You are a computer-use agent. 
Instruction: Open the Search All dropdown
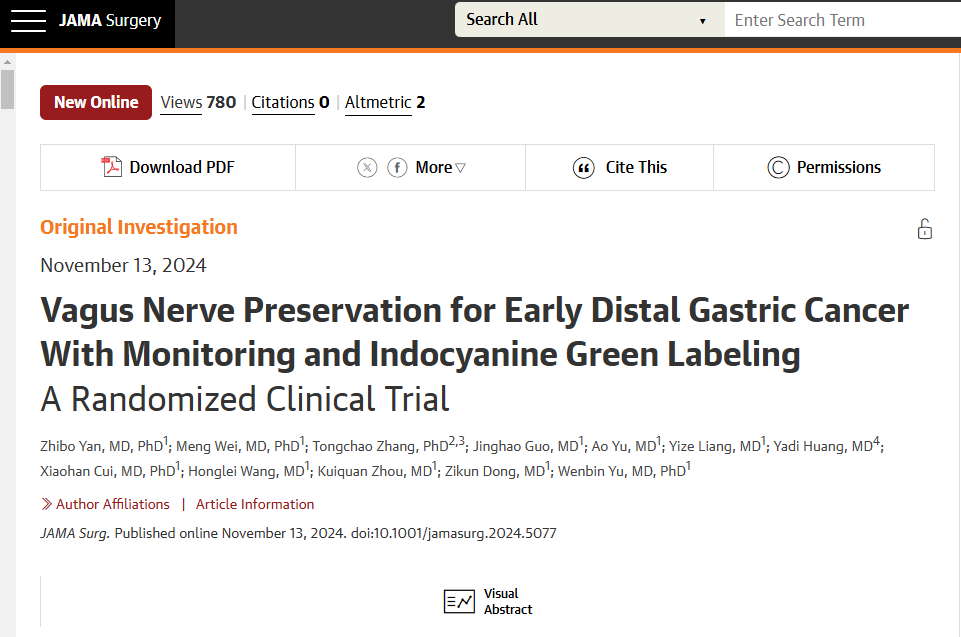point(589,20)
